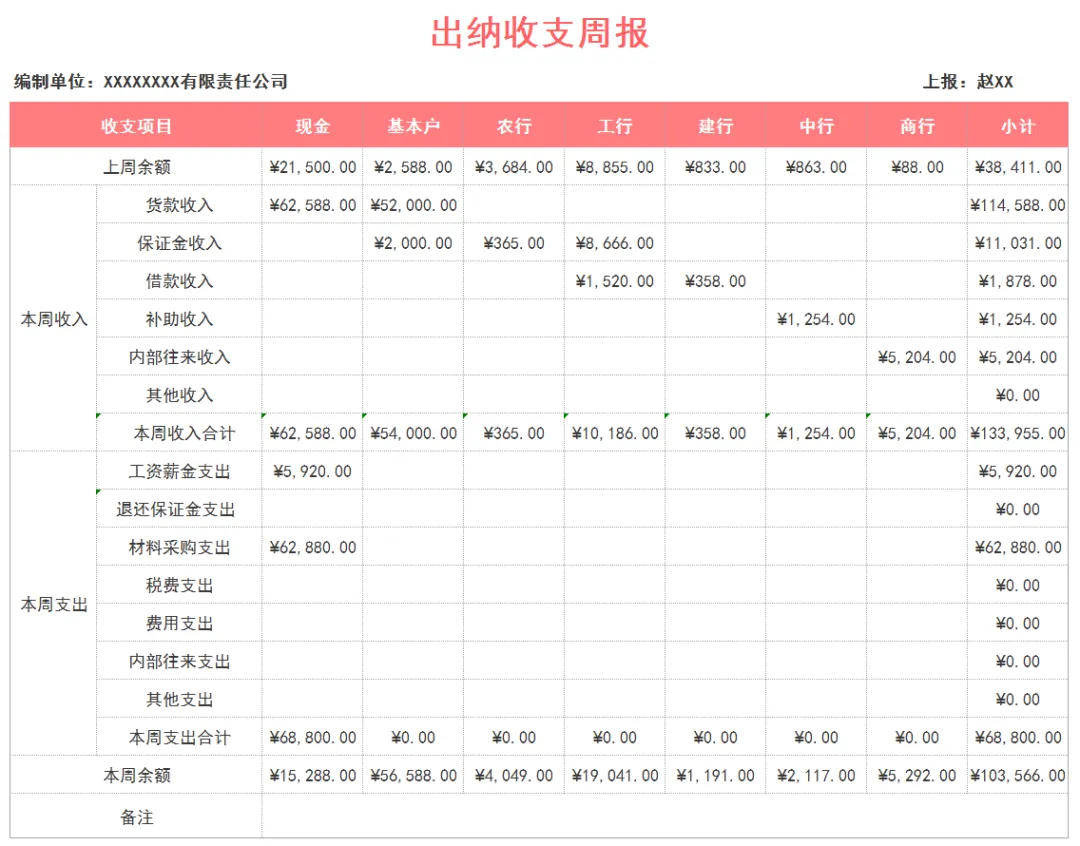
Task: Click the ¥103,566.00 balance total cell
Action: [x=1018, y=775]
